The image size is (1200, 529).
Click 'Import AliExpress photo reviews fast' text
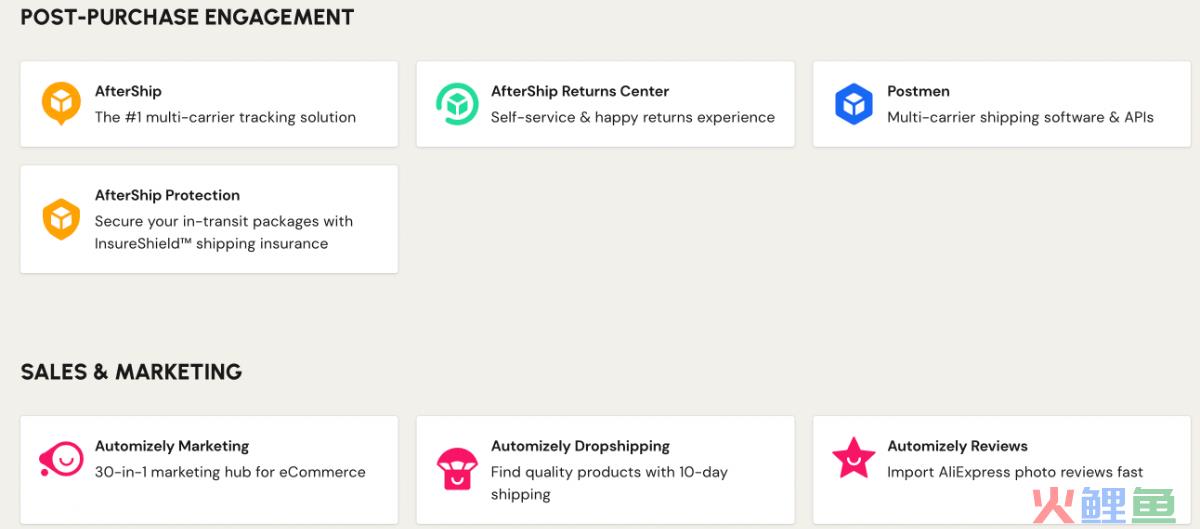(x=1015, y=472)
